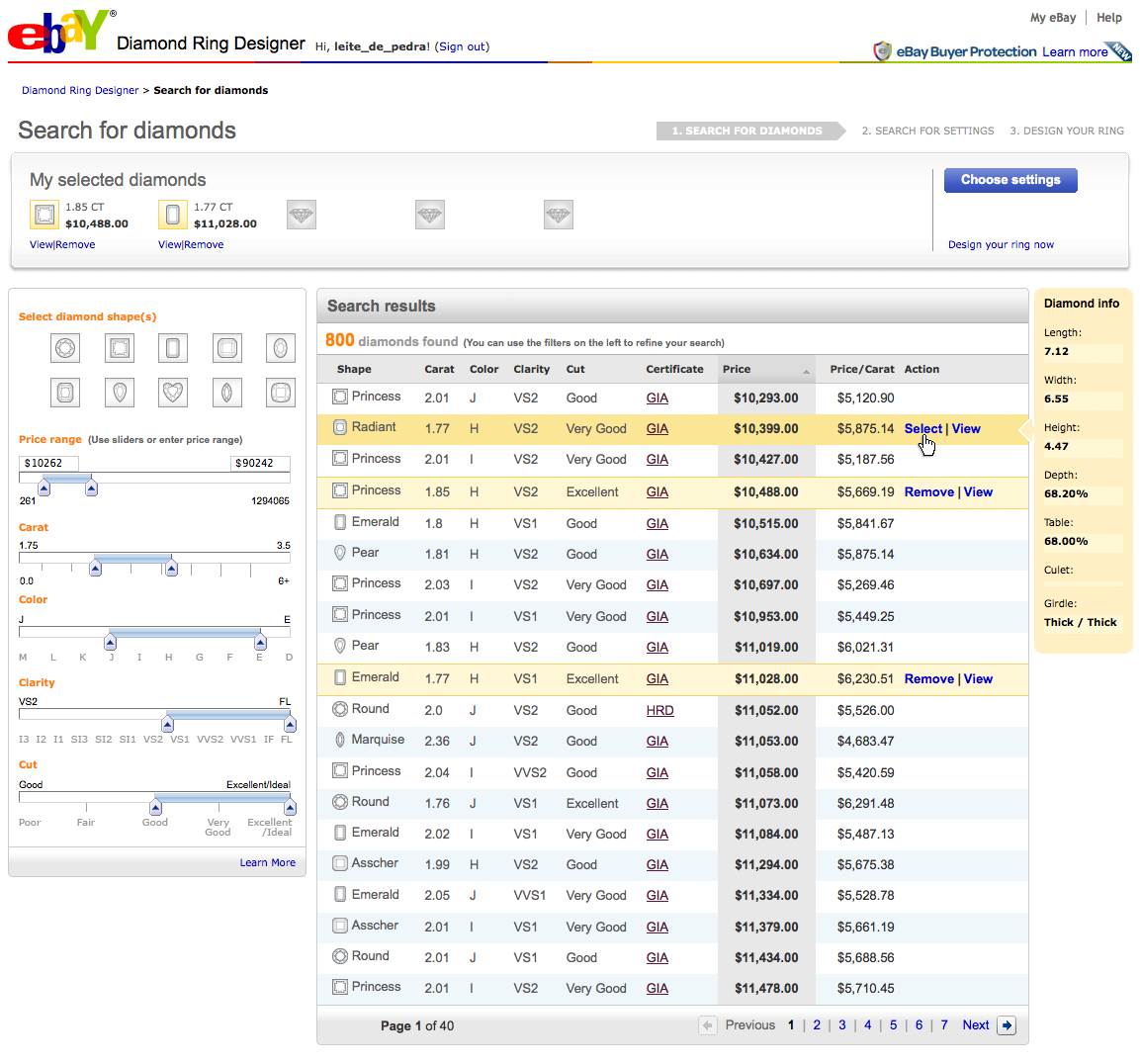Screen dimensions: 1140x1064
Task: Go to results page 2
Action: (x=817, y=1025)
